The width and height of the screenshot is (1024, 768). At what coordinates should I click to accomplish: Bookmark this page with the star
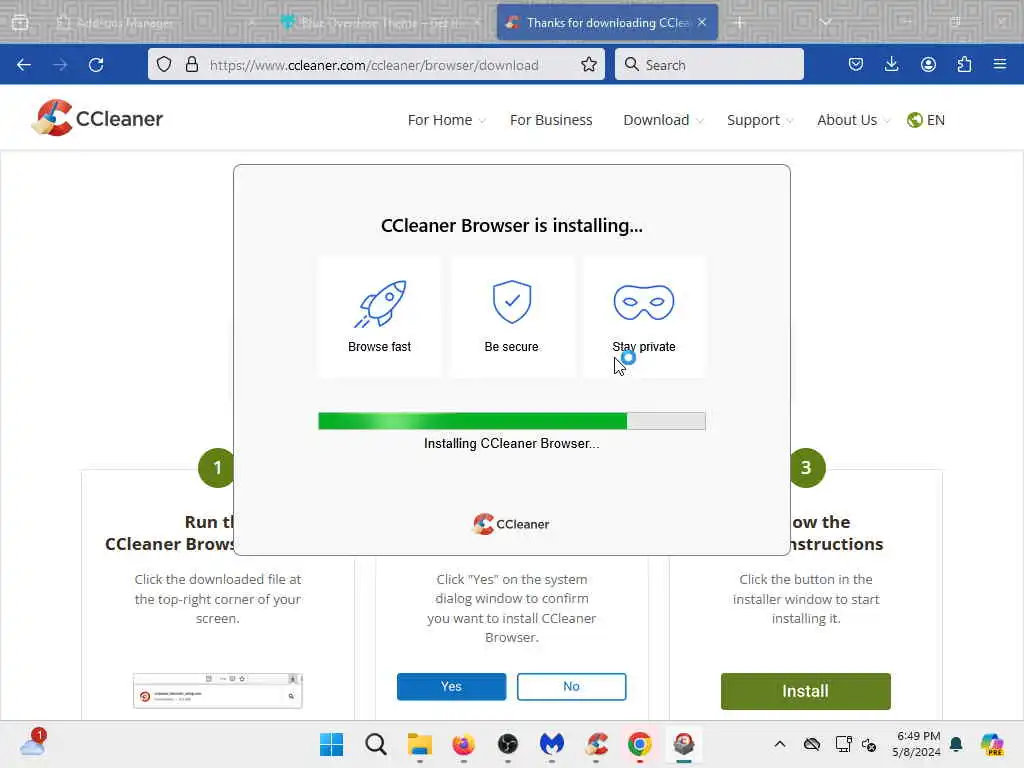point(588,64)
